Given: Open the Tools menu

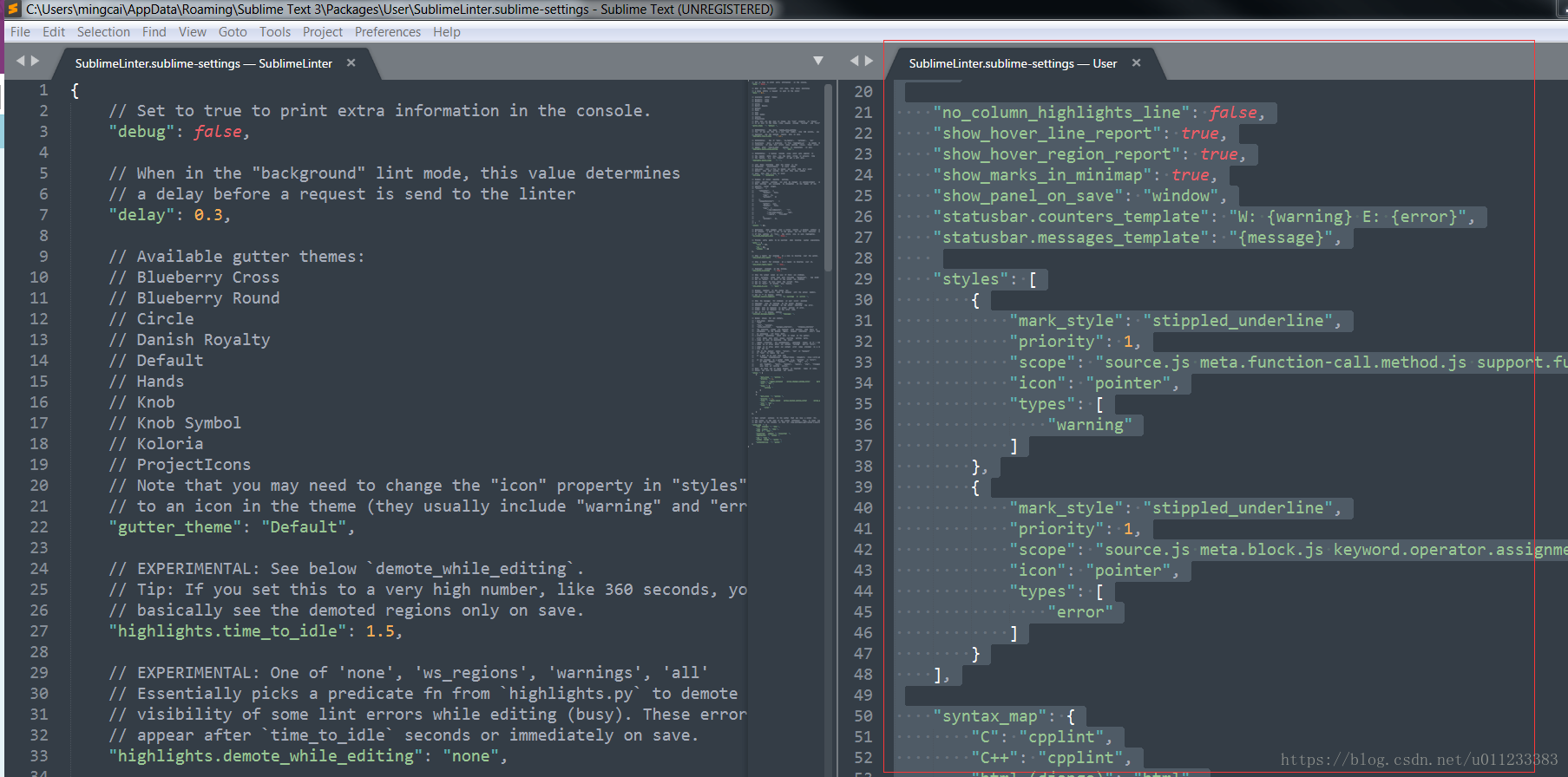Looking at the screenshot, I should coord(275,32).
